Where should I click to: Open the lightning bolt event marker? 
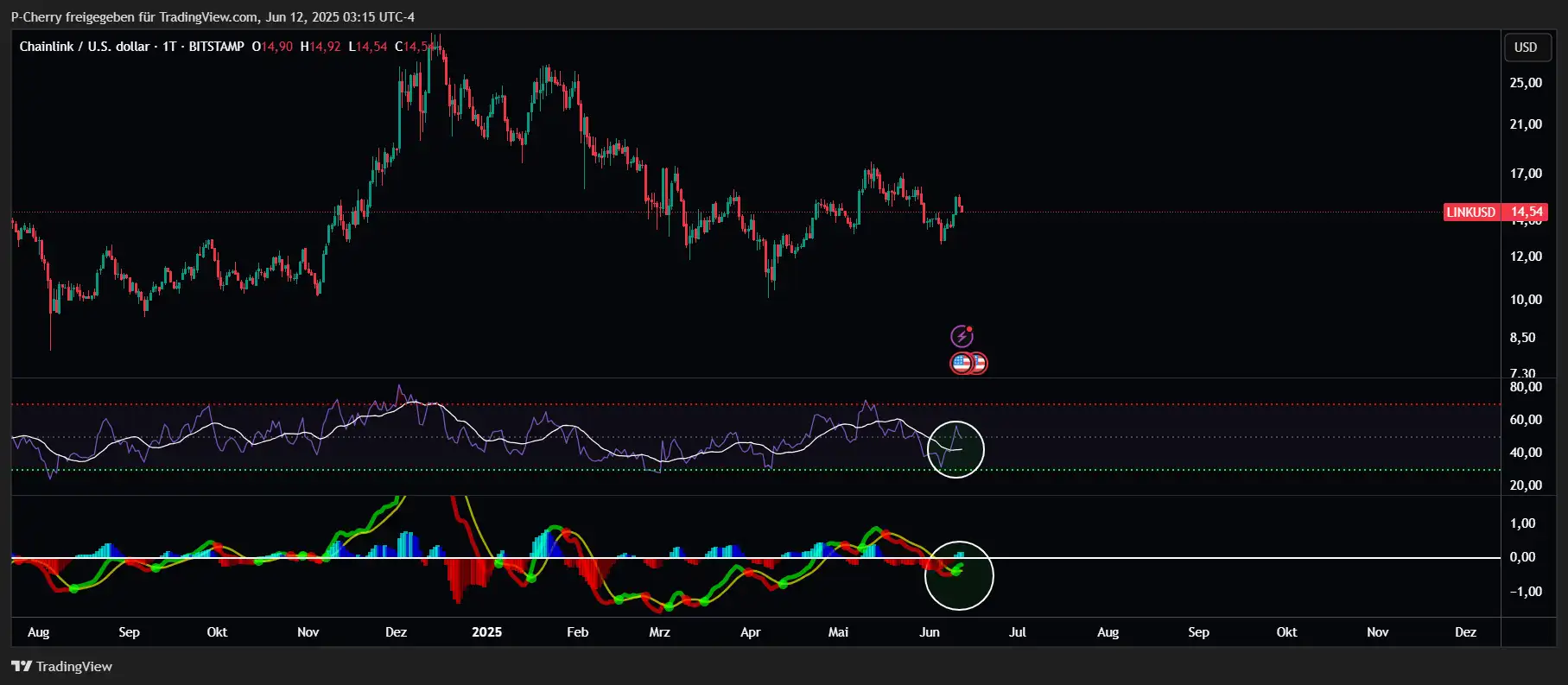[962, 336]
